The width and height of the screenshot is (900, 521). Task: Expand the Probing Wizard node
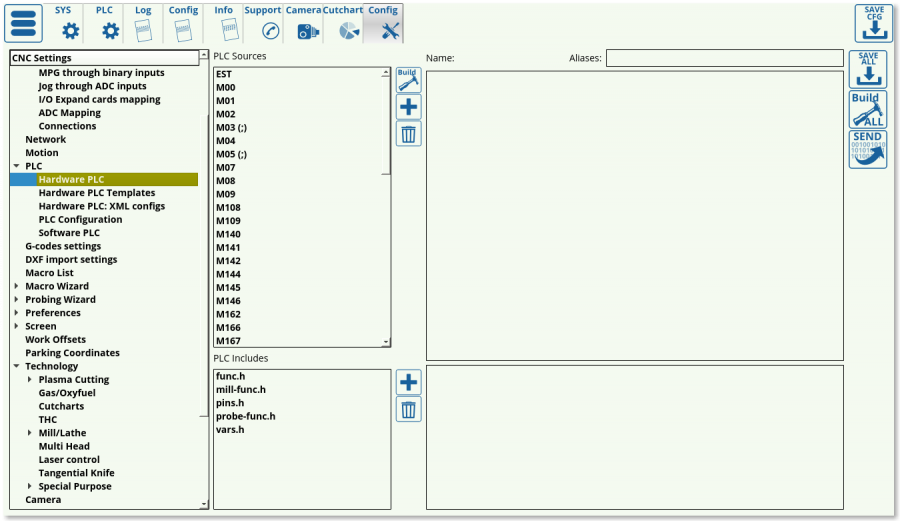coord(16,299)
